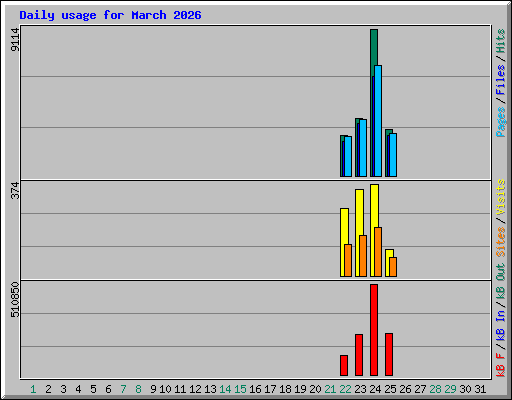Click green weekend day 28 on the x-axis
This screenshot has height=400, width=512.
tap(435, 389)
